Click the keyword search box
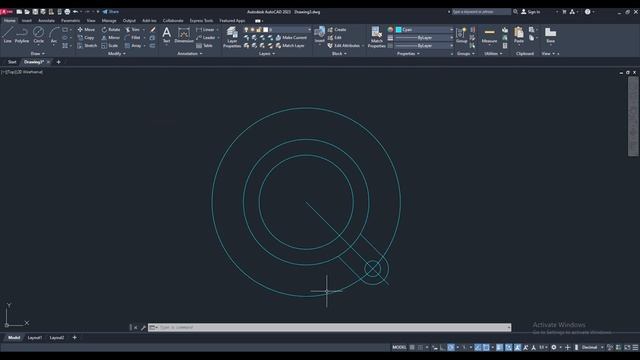Viewport: 640px width, 360px height. (481, 12)
